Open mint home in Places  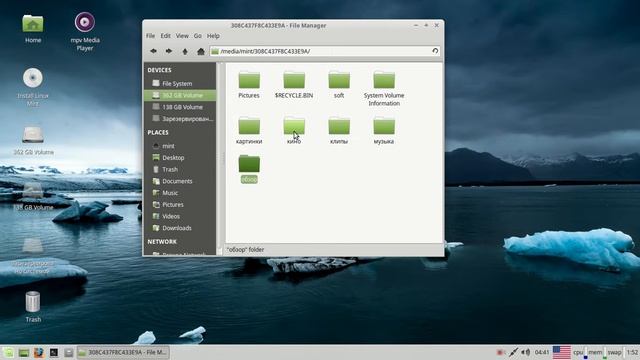click(x=180, y=146)
